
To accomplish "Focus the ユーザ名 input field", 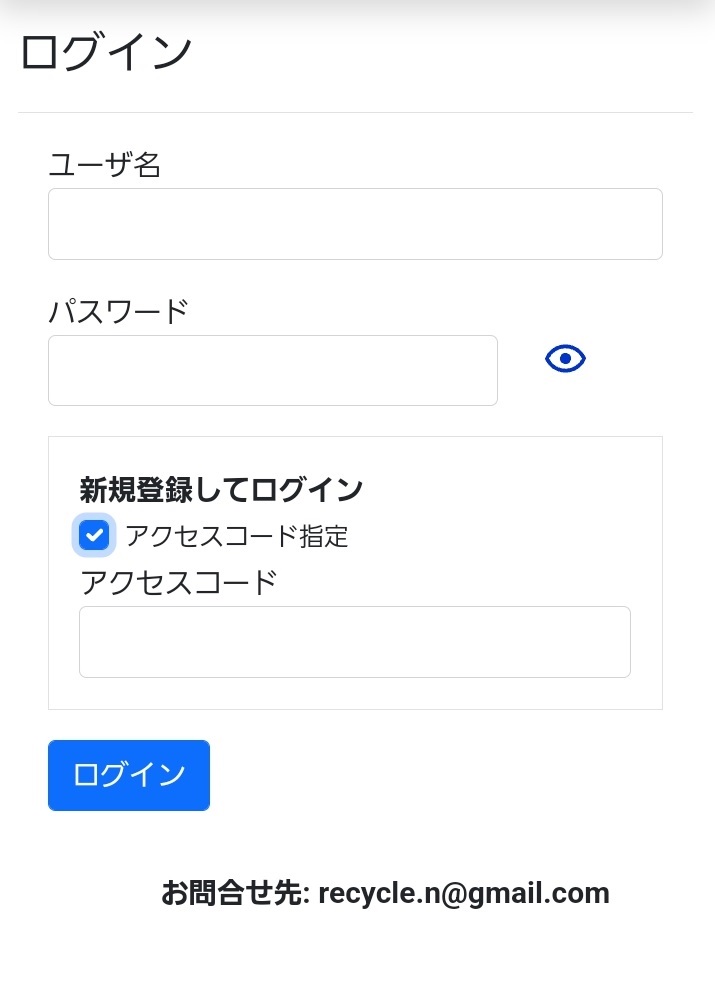I will point(355,224).
